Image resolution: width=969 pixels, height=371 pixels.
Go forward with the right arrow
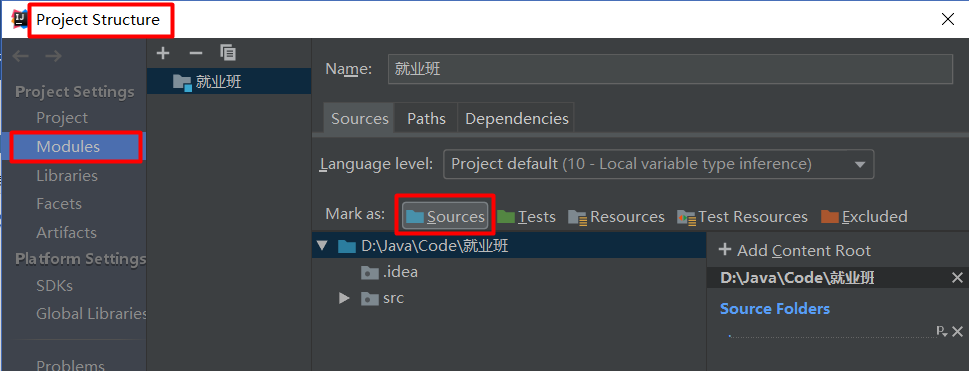(x=53, y=56)
